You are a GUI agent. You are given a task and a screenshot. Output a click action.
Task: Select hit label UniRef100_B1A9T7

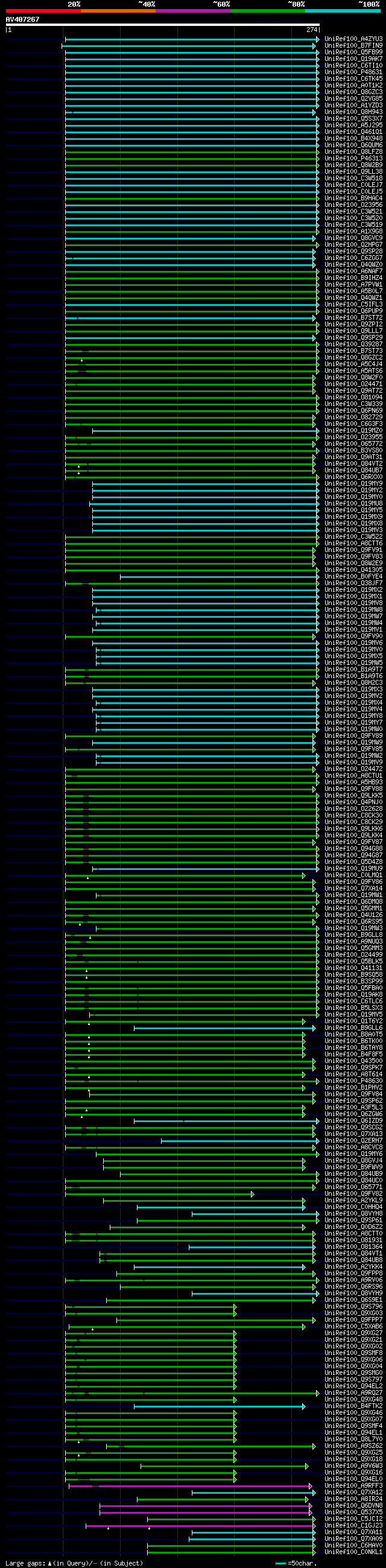click(353, 670)
